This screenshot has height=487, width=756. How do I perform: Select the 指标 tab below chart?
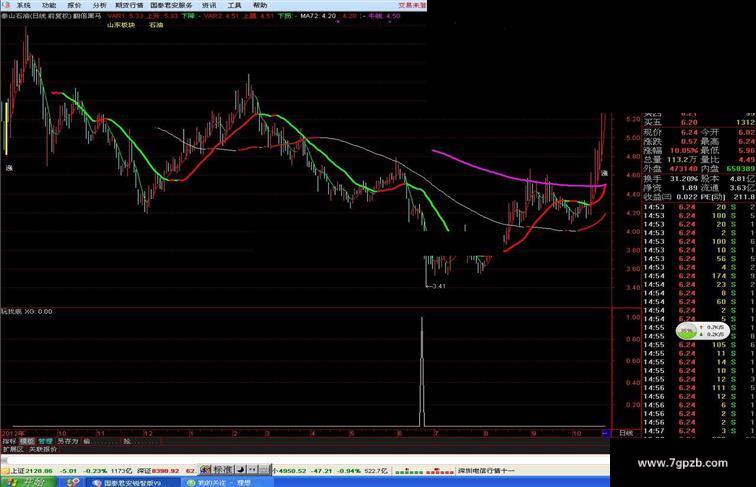(x=9, y=441)
